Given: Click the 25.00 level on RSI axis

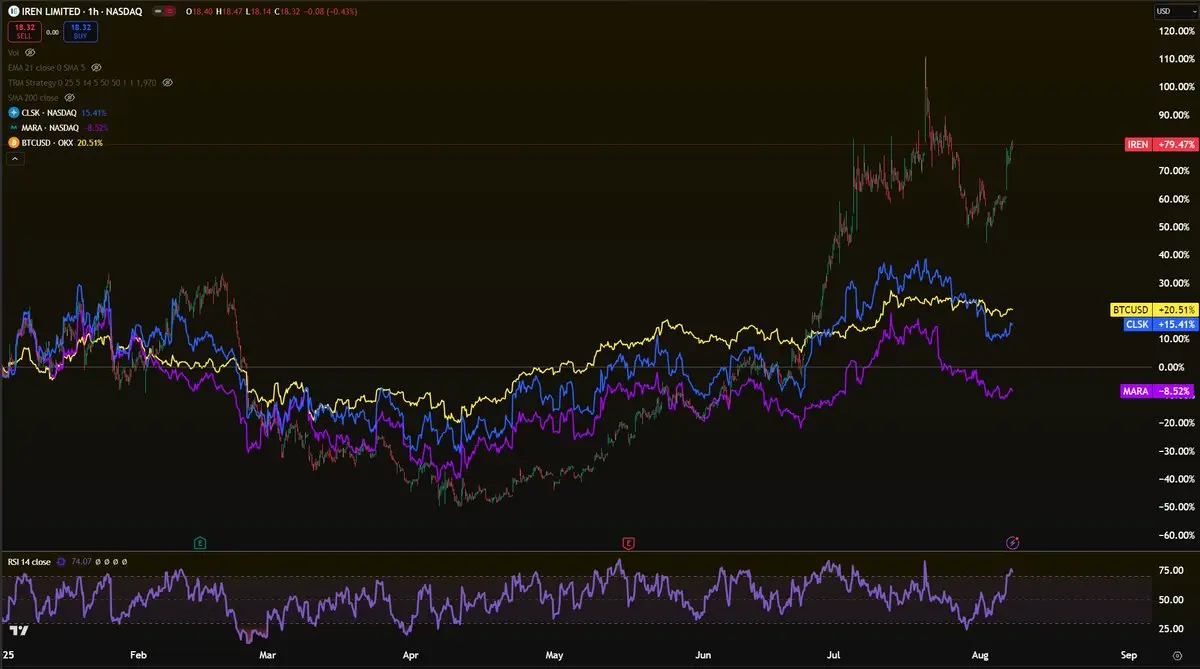Looking at the screenshot, I should click(x=1169, y=628).
